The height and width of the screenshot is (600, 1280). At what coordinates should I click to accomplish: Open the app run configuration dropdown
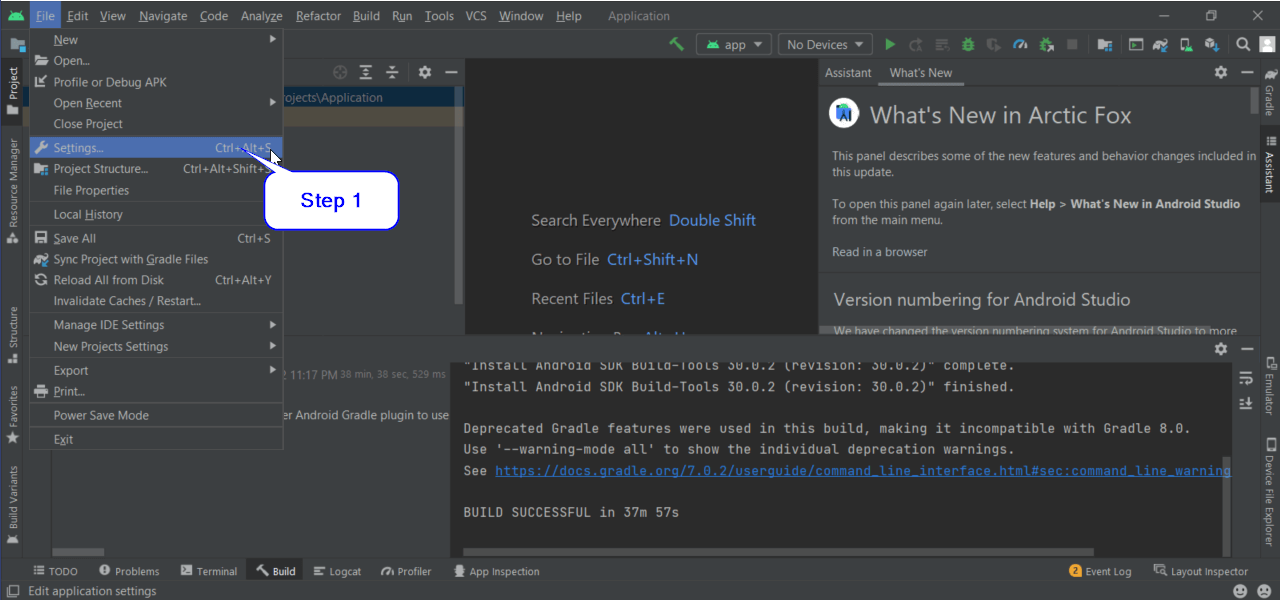coord(733,44)
